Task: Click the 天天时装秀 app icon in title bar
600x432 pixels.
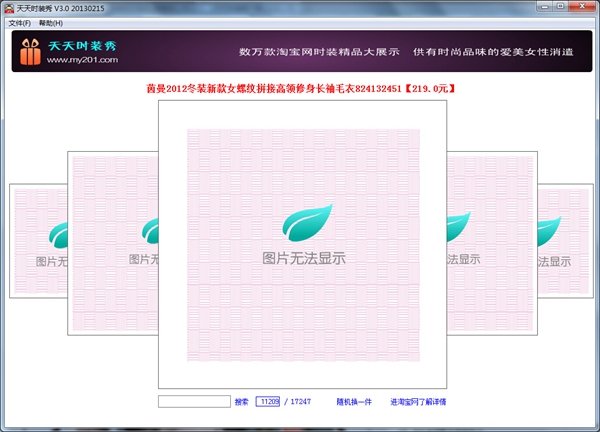Action: pyautogui.click(x=8, y=8)
